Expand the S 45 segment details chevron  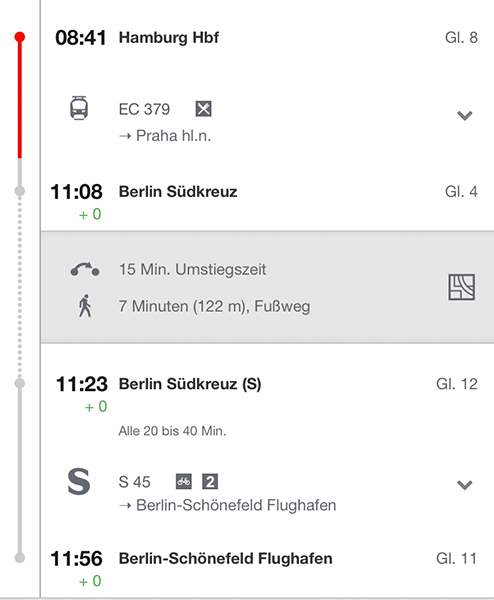point(465,485)
